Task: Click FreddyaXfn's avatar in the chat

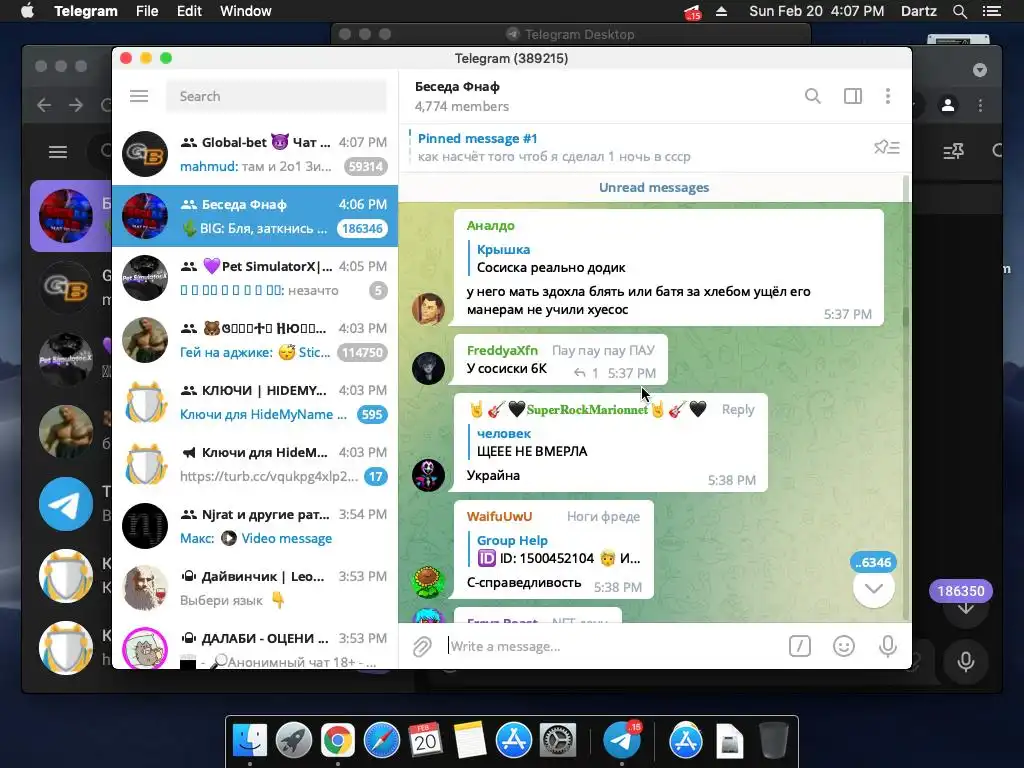Action: 428,368
